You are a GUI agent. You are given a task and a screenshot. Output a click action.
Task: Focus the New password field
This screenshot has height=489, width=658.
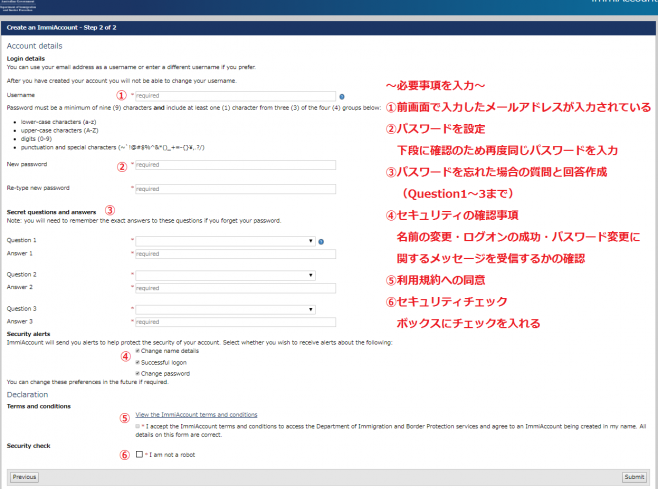click(x=235, y=164)
